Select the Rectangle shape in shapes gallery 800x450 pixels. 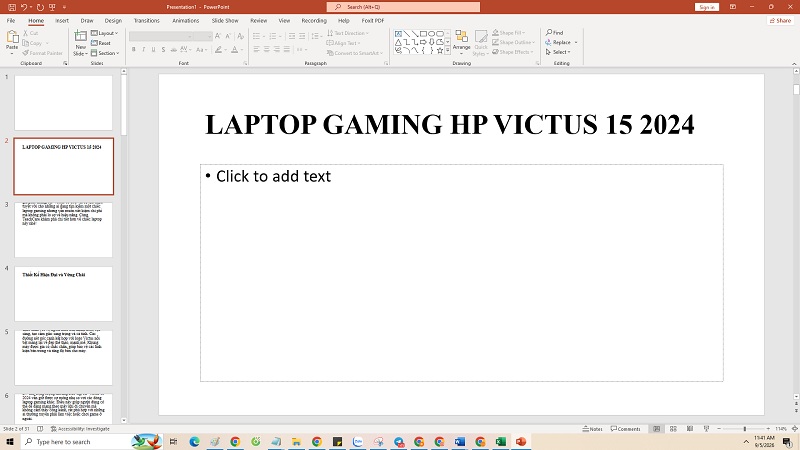point(423,34)
